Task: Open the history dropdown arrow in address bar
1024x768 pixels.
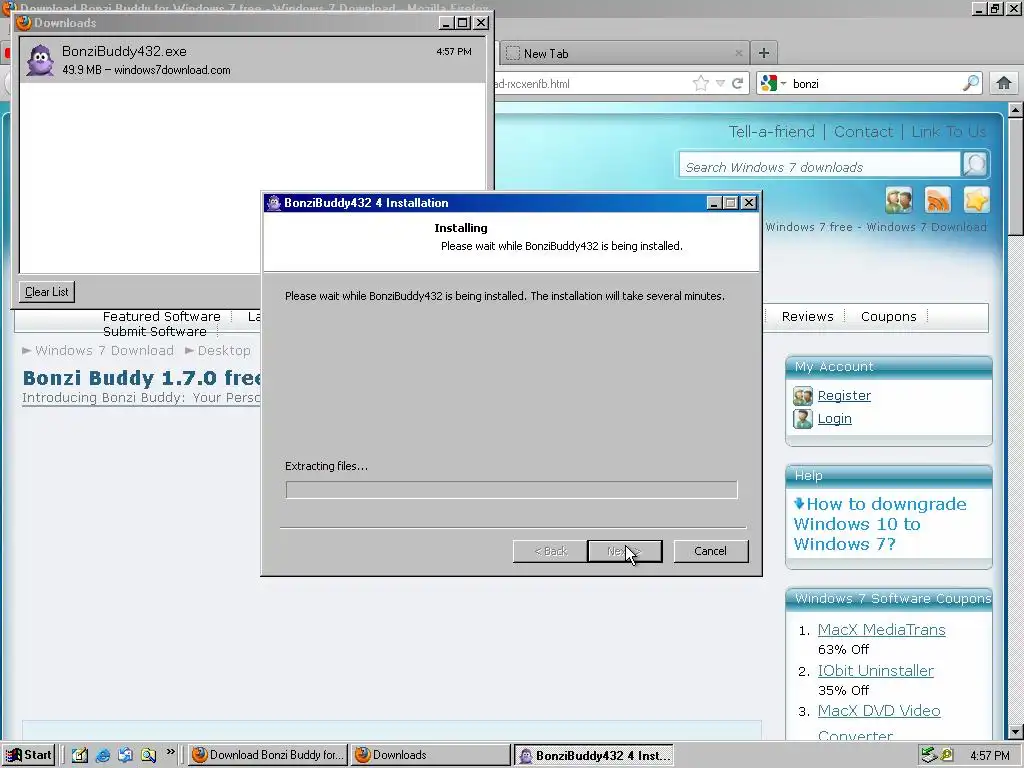Action: 720,83
